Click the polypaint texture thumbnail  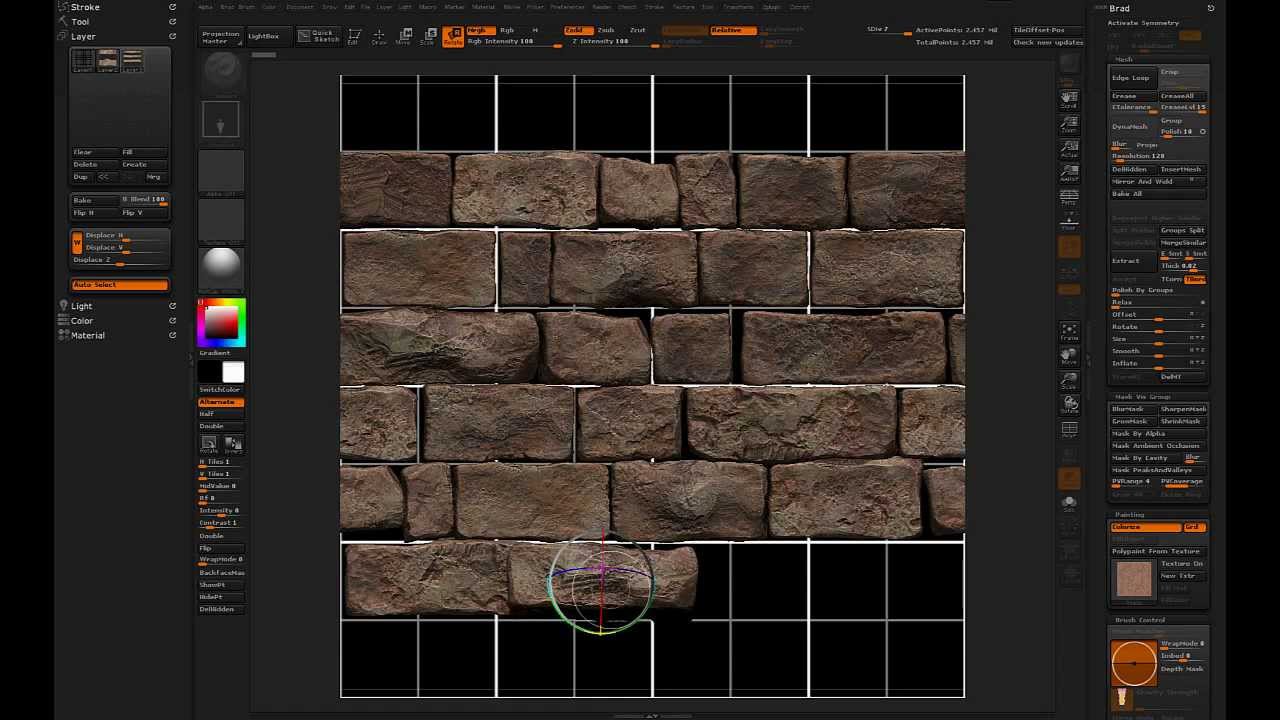1134,581
